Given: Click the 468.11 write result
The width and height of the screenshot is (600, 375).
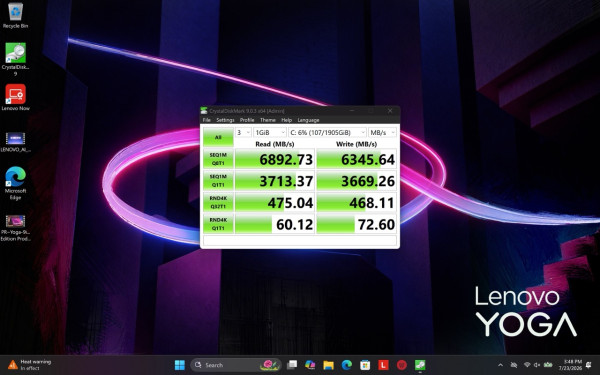Looking at the screenshot, I should (x=356, y=202).
